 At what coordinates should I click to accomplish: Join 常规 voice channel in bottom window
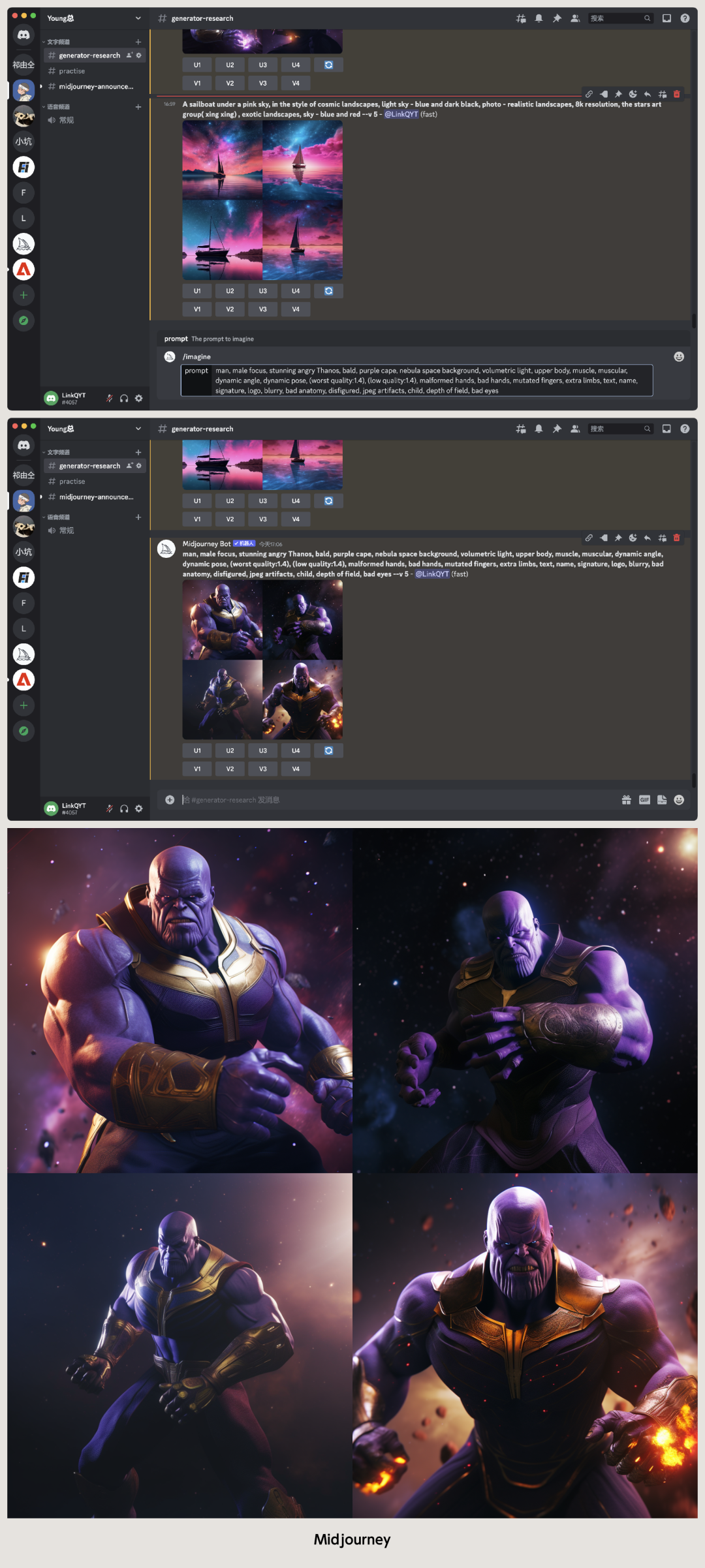(94, 530)
